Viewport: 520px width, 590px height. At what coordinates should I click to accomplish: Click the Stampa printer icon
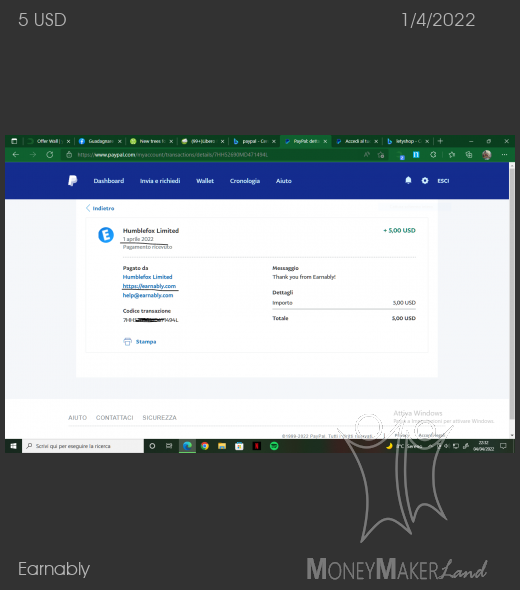pyautogui.click(x=128, y=342)
